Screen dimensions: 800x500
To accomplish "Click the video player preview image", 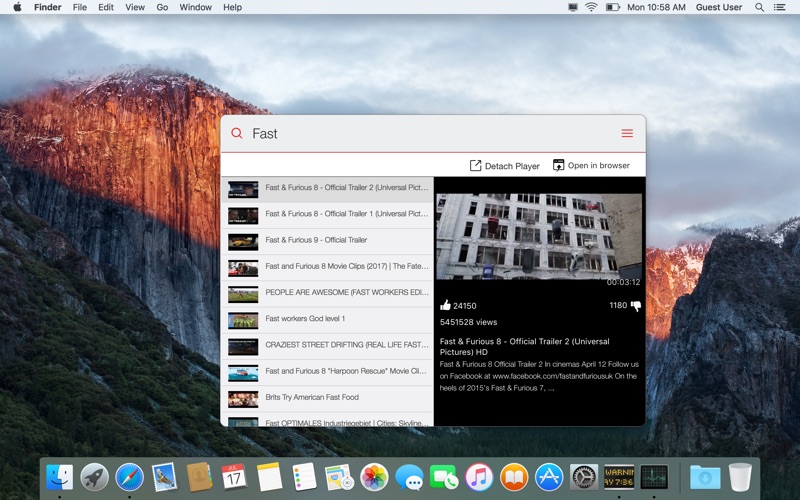I will 539,236.
